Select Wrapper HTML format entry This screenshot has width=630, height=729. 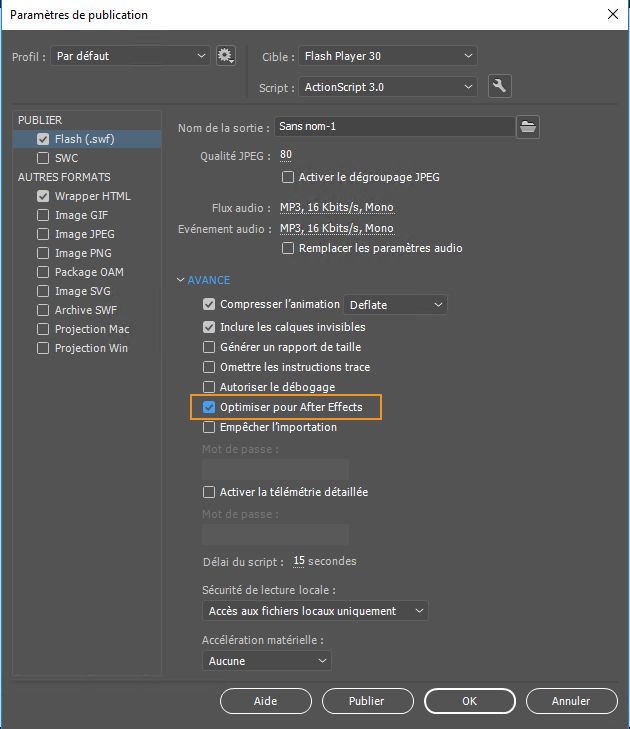click(92, 196)
